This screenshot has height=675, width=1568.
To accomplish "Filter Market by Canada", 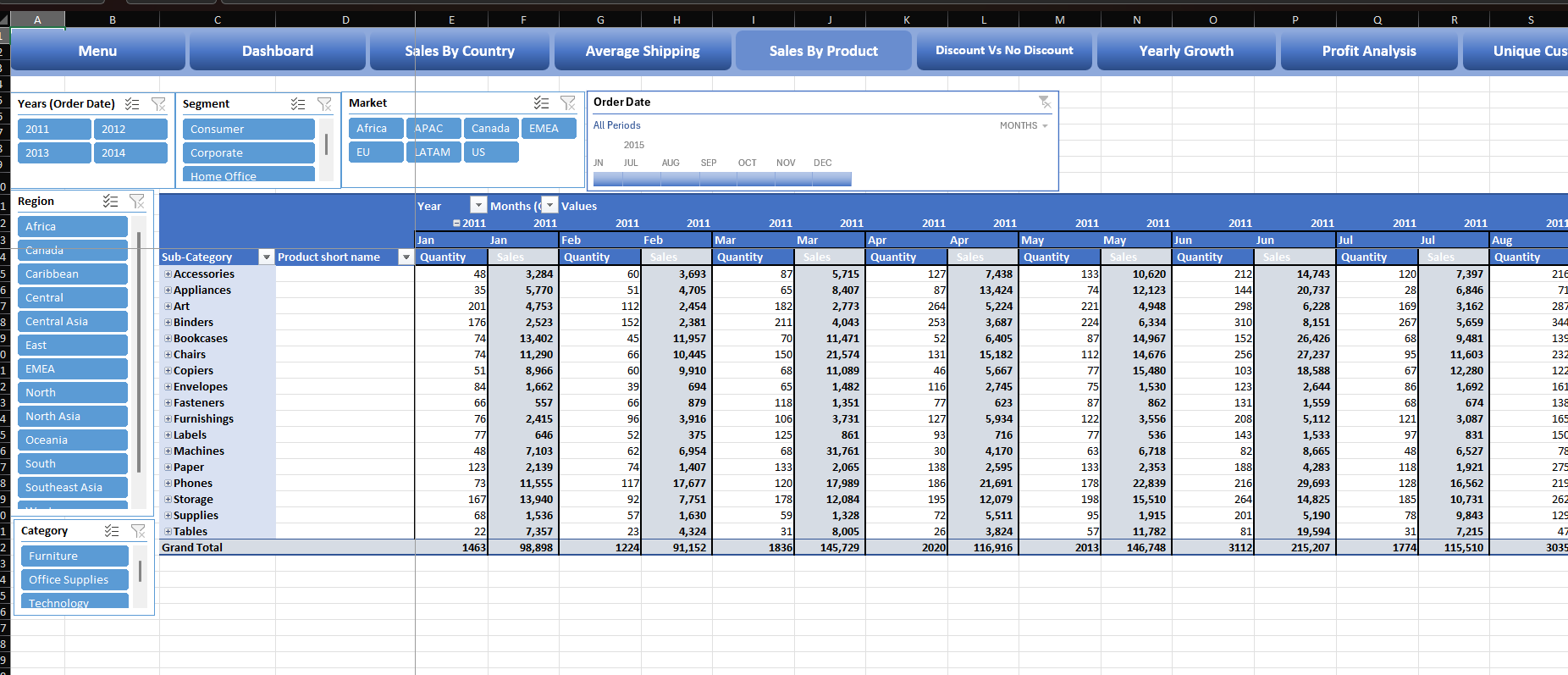I will coord(491,128).
